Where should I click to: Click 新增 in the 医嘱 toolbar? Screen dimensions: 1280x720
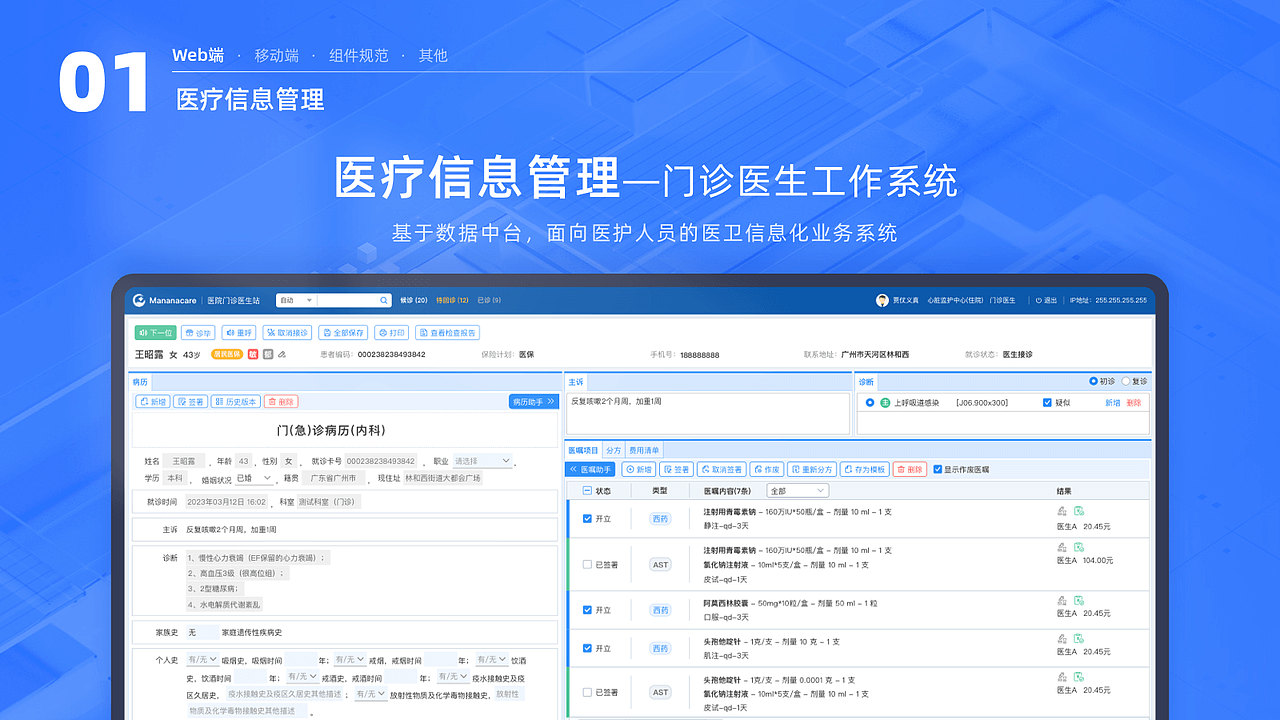[638, 469]
